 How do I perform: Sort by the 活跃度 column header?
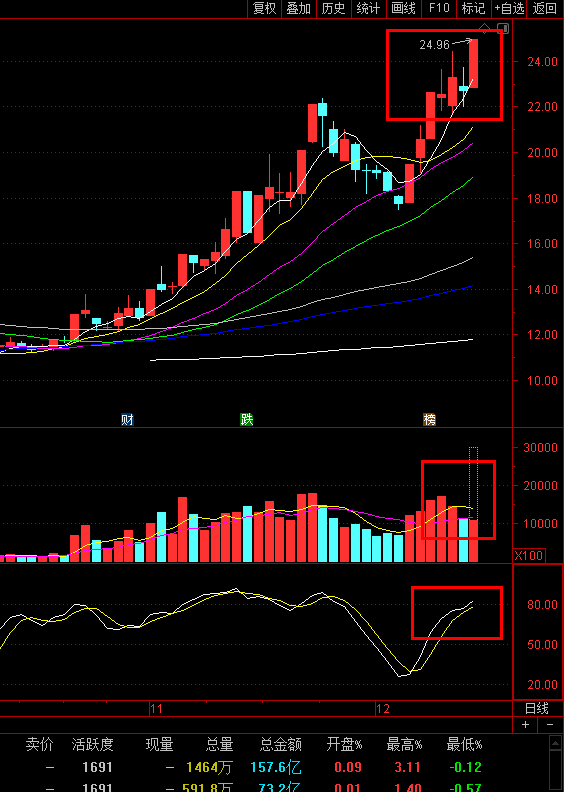pos(92,744)
